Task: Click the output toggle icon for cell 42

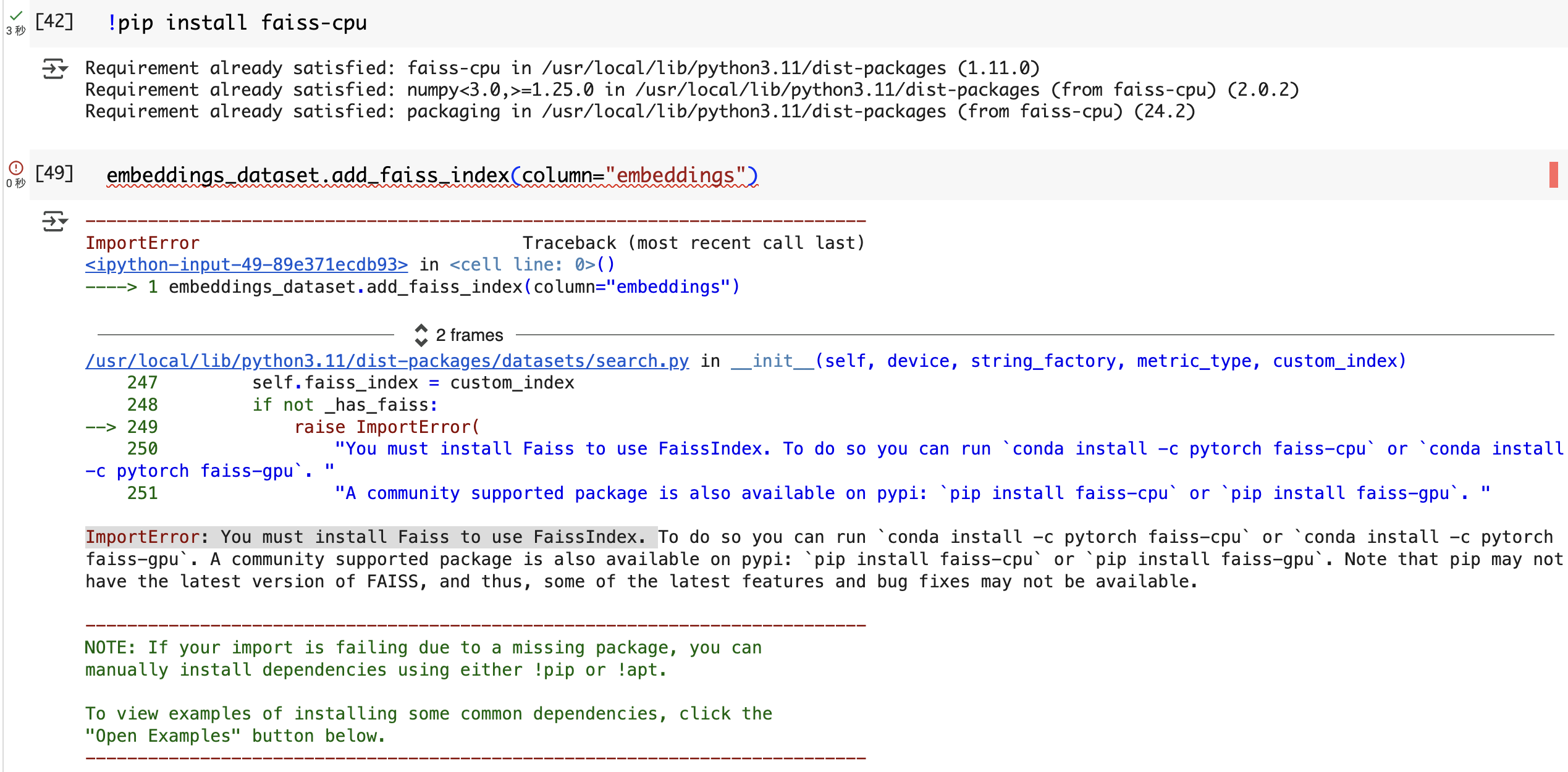Action: pos(54,69)
